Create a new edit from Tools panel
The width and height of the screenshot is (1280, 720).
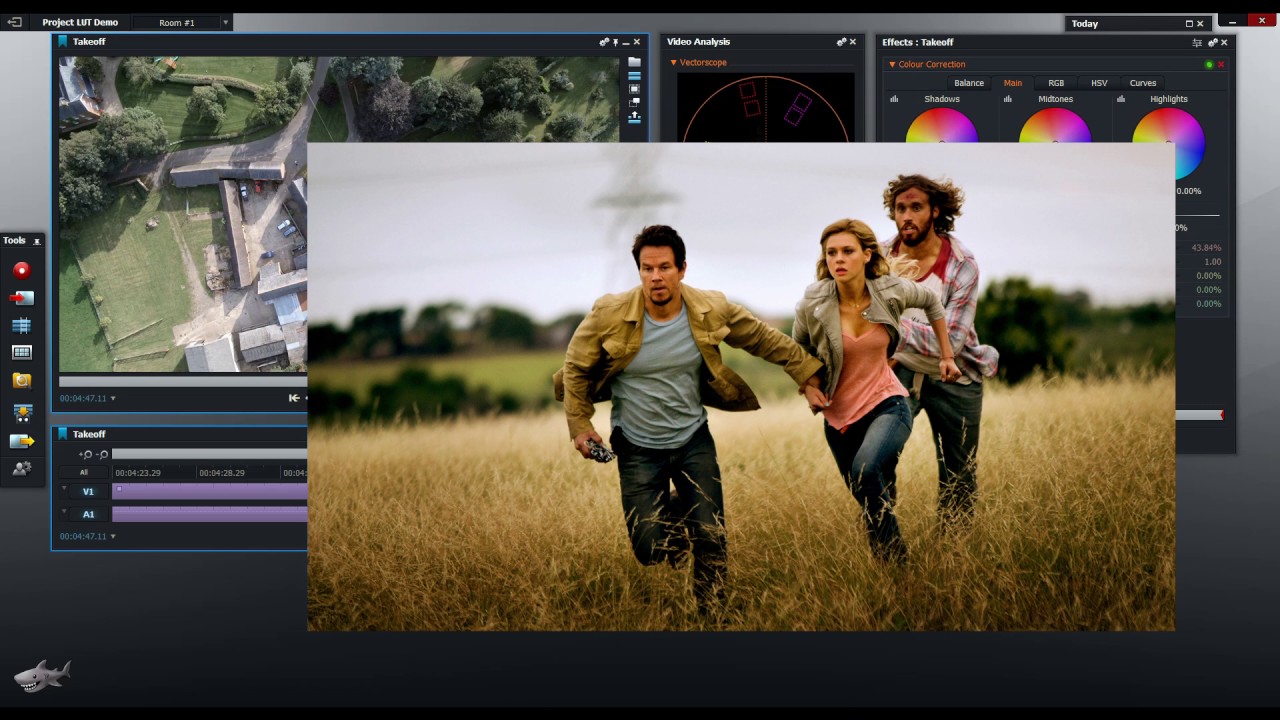click(x=21, y=325)
